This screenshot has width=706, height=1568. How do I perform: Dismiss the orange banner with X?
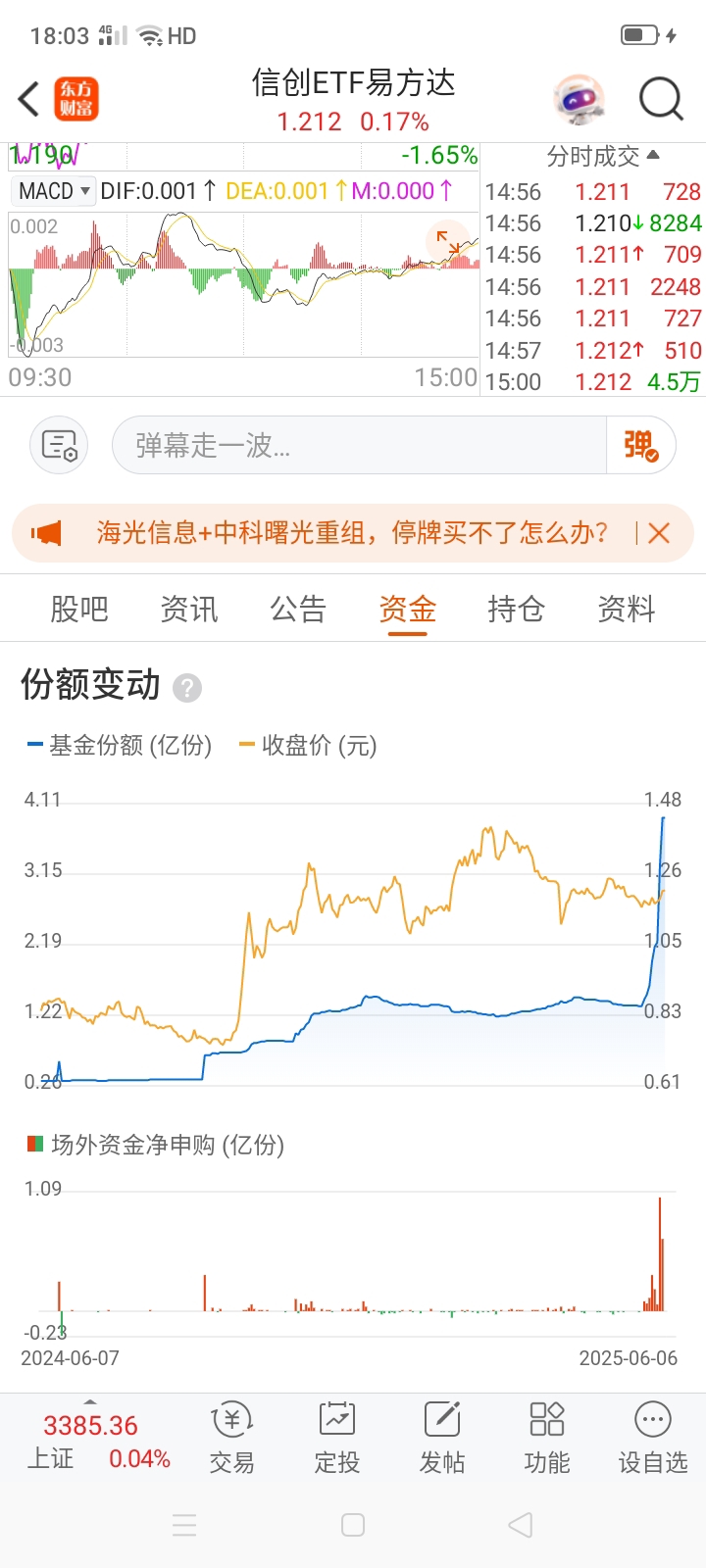point(659,533)
